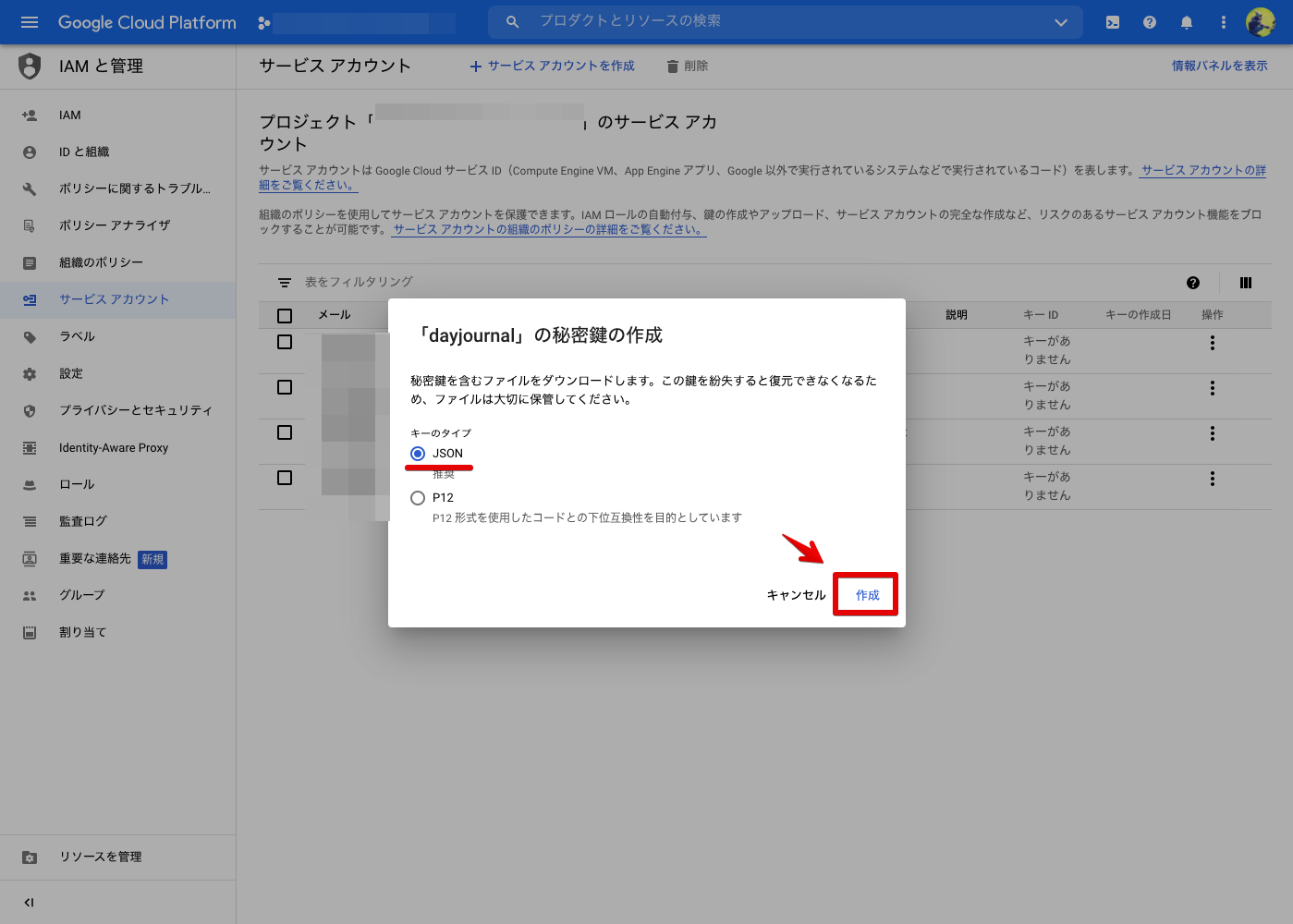Click the user profile avatar
1293x924 pixels.
tap(1260, 22)
